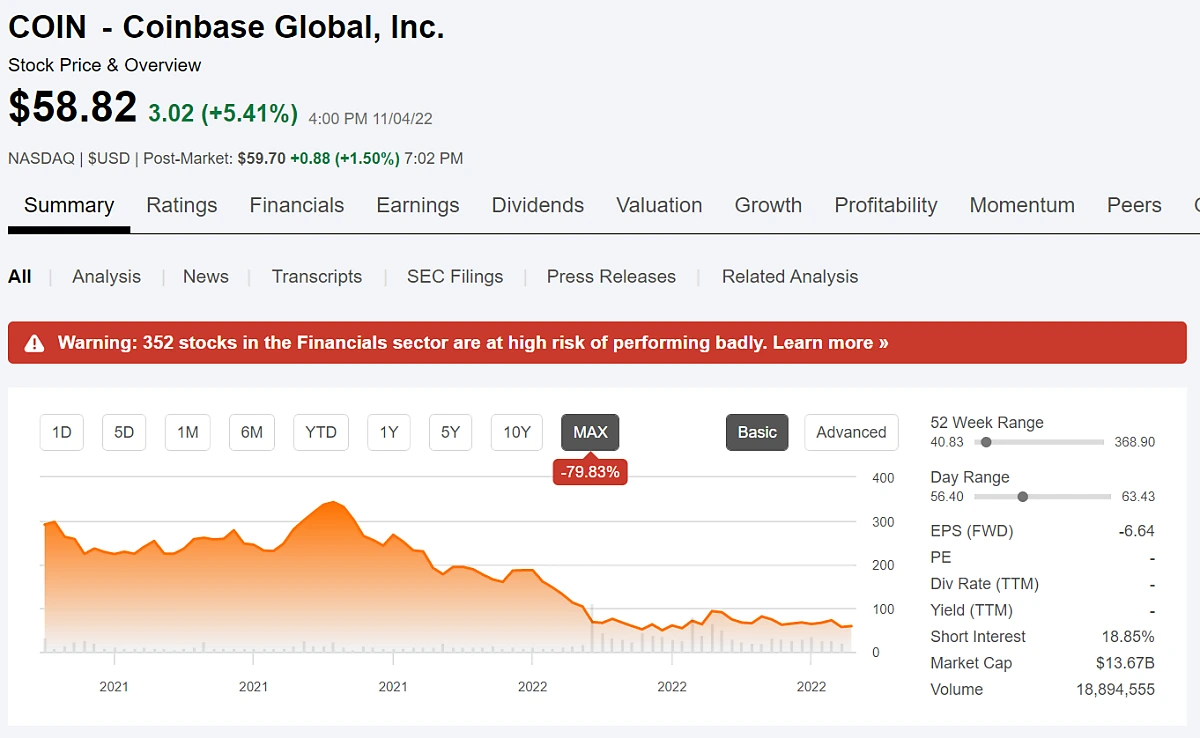Switch chart to 6M range
The width and height of the screenshot is (1200, 738).
click(x=251, y=432)
